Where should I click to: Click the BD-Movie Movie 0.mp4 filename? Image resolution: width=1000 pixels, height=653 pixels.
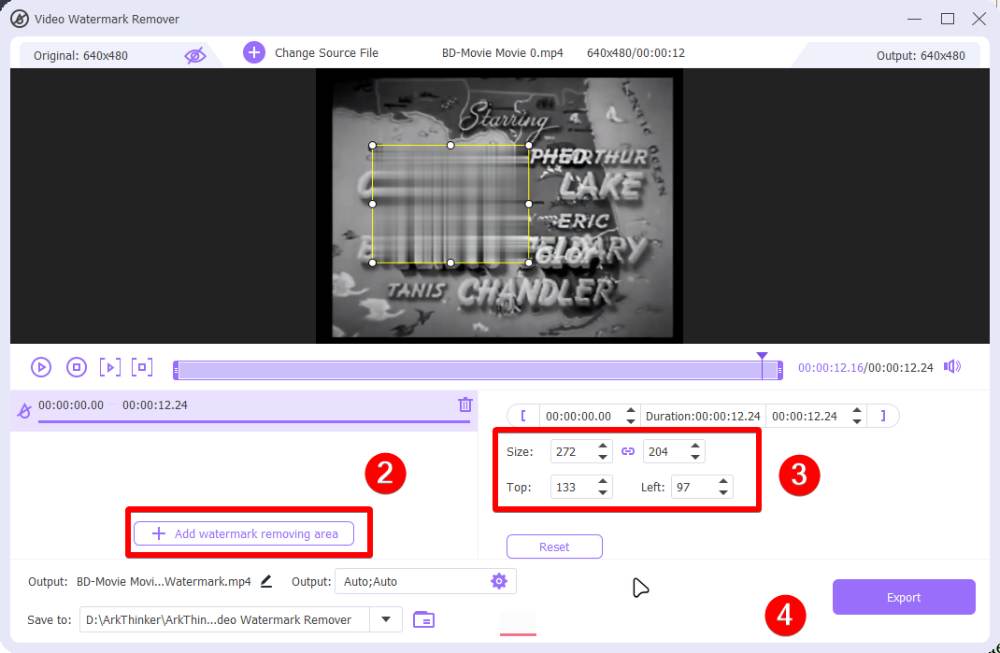(x=503, y=53)
